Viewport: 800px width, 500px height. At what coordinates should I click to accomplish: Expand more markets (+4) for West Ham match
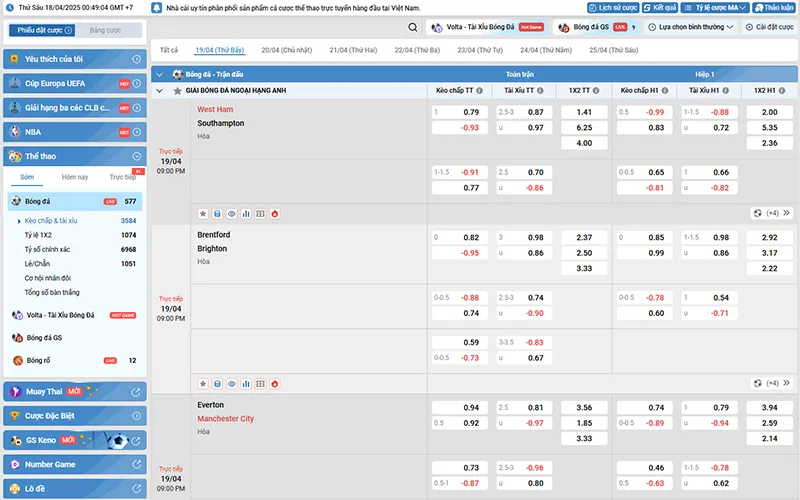[772, 213]
